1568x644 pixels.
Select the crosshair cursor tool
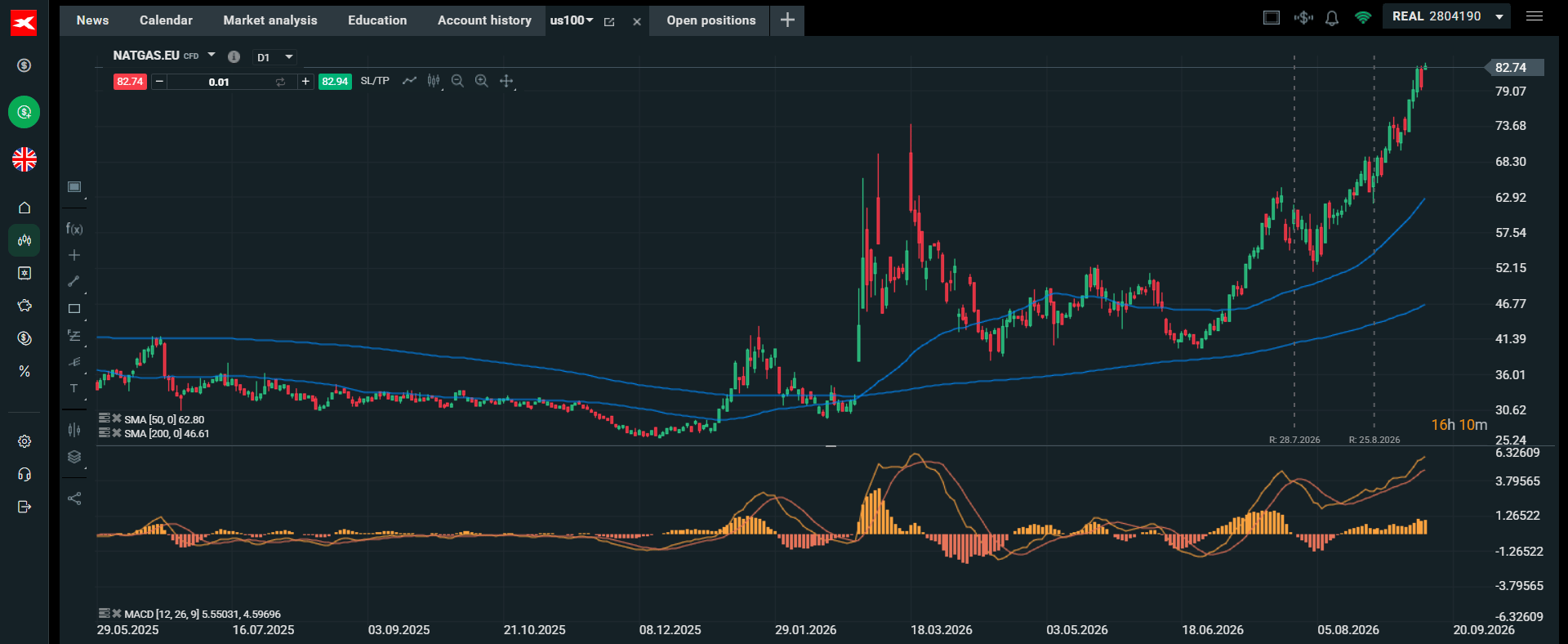74,255
